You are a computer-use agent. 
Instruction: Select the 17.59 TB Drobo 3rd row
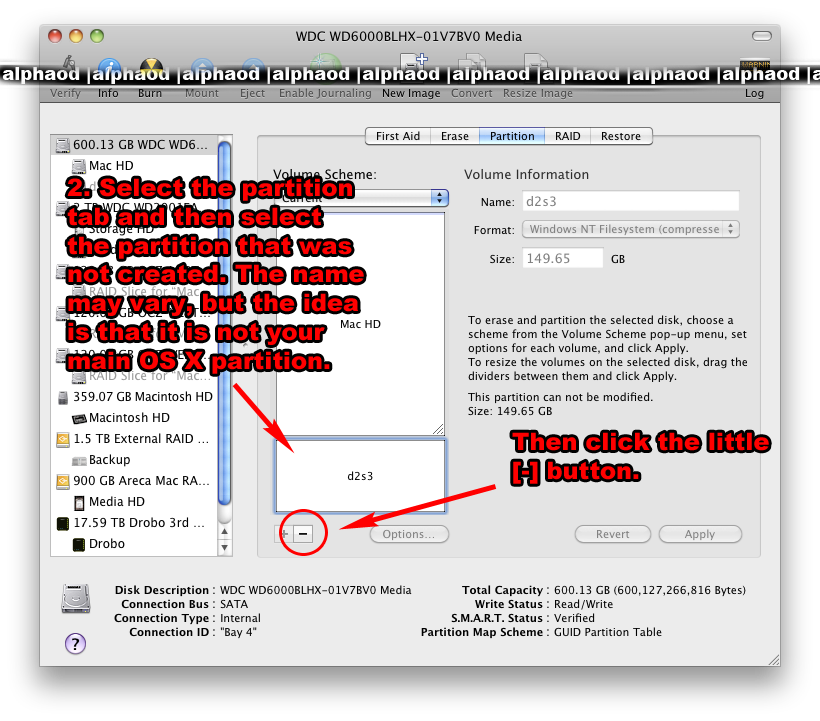(134, 523)
